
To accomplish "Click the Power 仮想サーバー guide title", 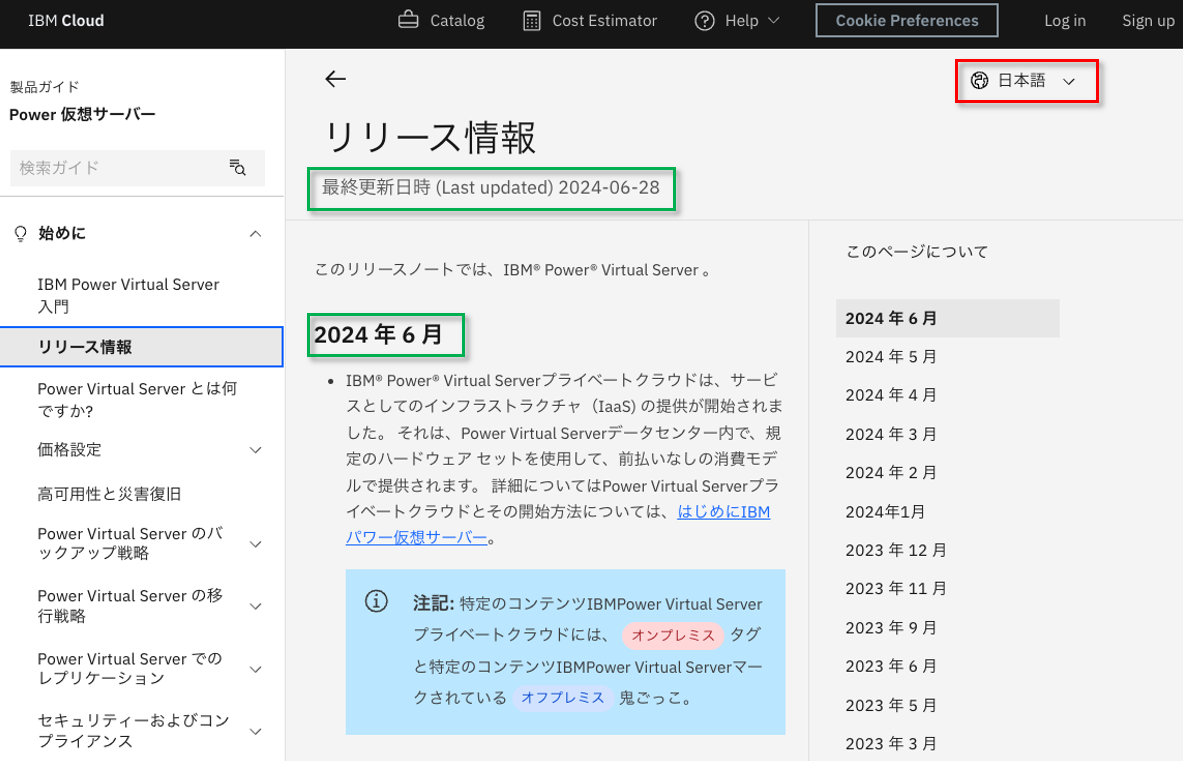I will click(82, 115).
